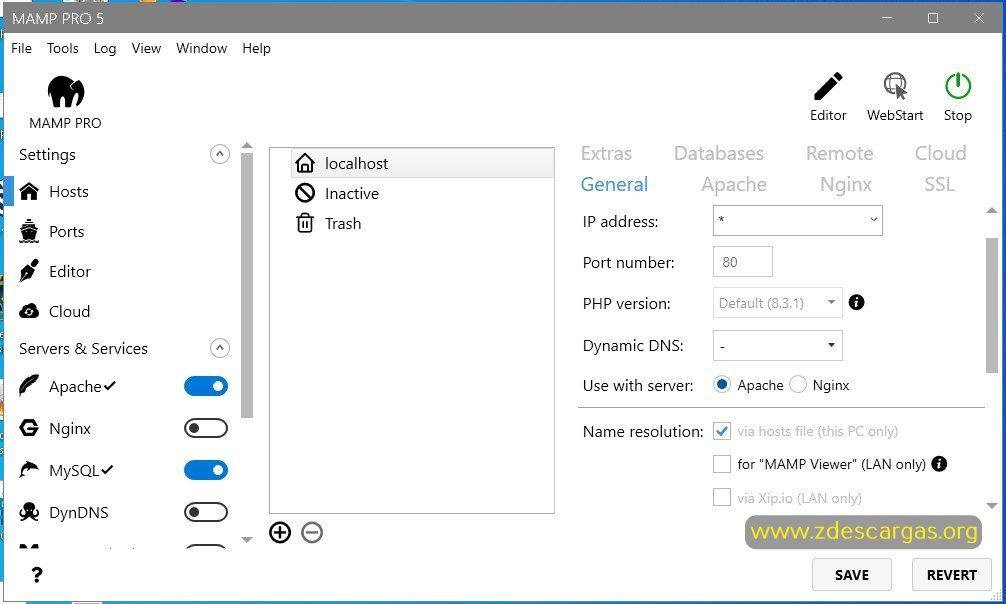1006x604 pixels.
Task: Switch to the SSL tab
Action: 939,184
